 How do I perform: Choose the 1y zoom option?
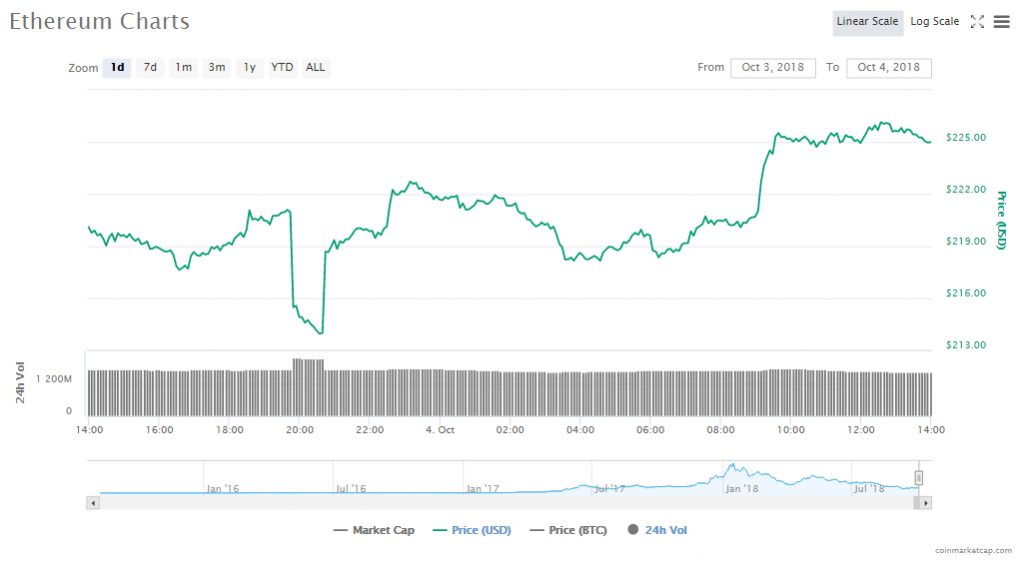249,68
